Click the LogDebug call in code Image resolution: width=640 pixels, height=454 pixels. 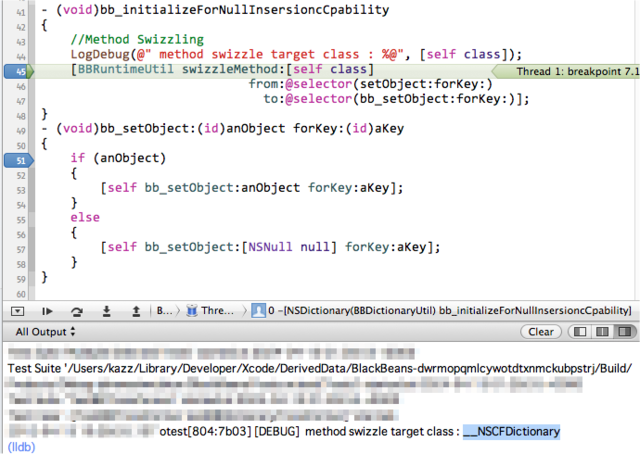[100, 54]
